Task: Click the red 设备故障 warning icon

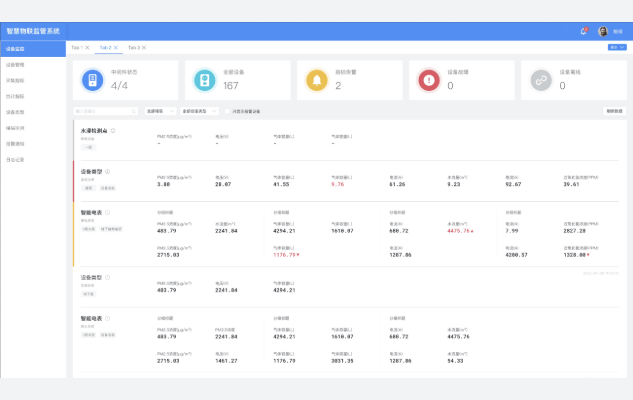Action: point(428,80)
